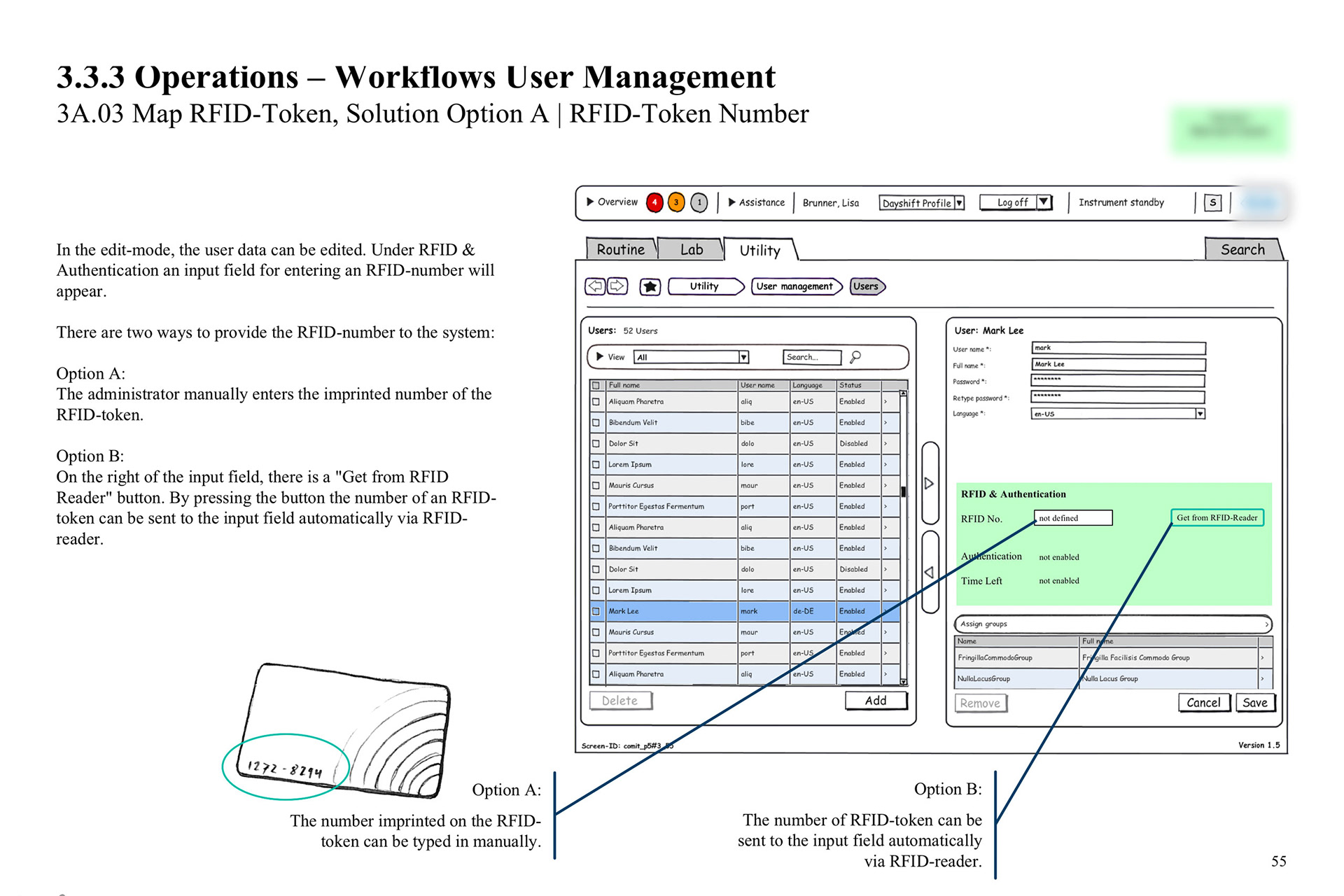Viewport: 1344px width, 896px height.
Task: Click the S status box in header
Action: click(1213, 202)
